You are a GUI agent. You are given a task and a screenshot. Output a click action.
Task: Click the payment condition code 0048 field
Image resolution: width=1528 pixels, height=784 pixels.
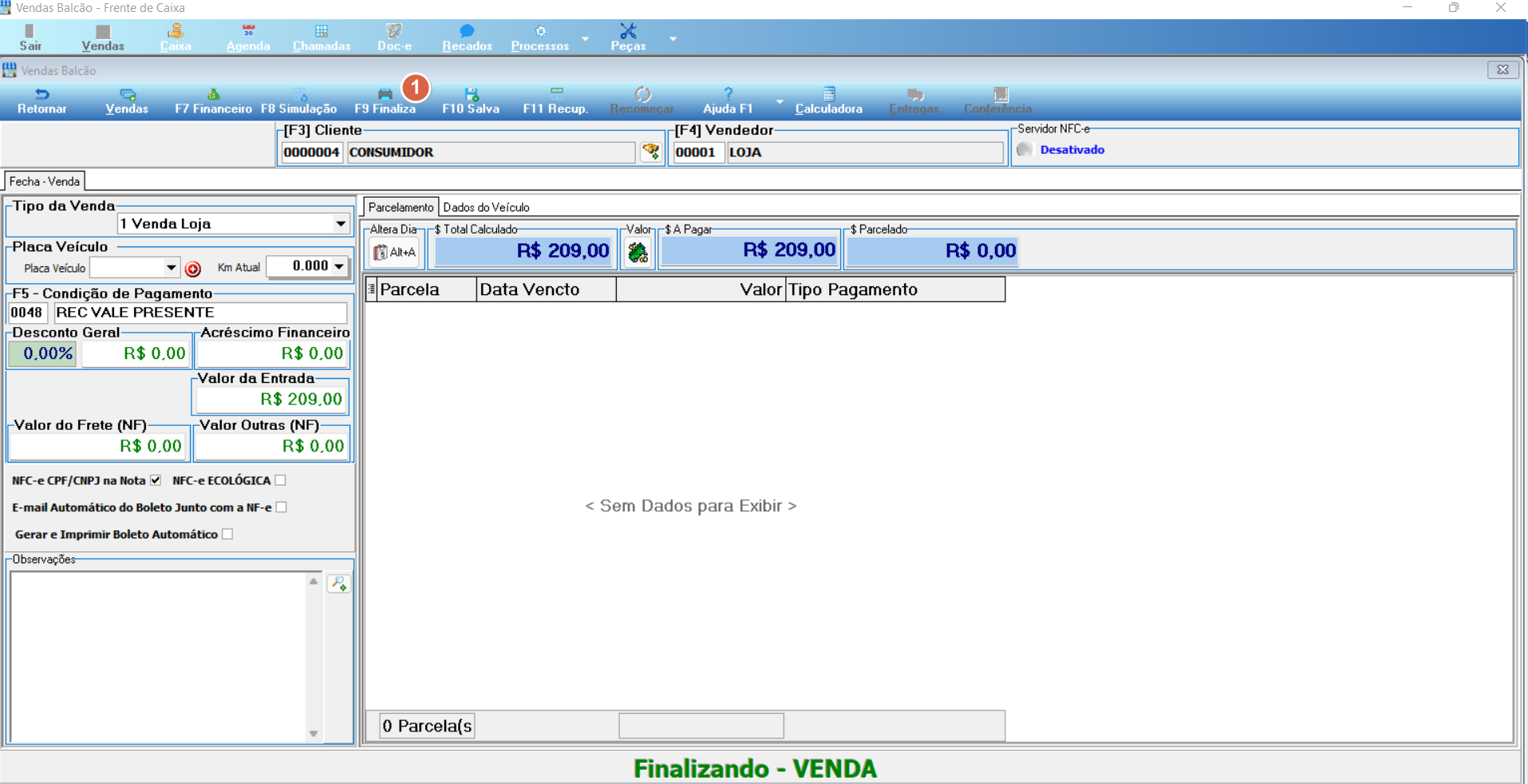click(28, 313)
